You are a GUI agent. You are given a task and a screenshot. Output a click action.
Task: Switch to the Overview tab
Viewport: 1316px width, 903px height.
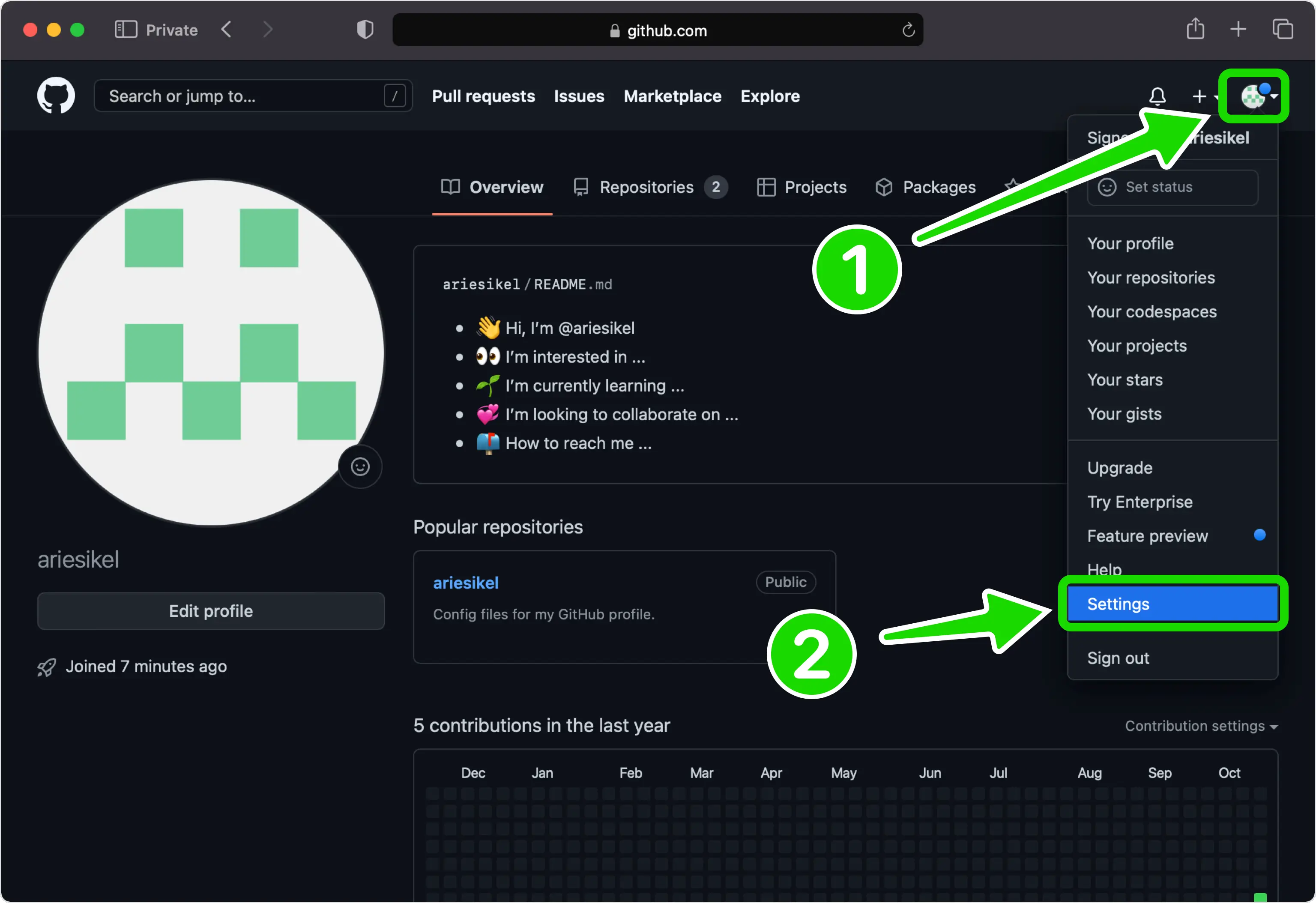click(492, 187)
